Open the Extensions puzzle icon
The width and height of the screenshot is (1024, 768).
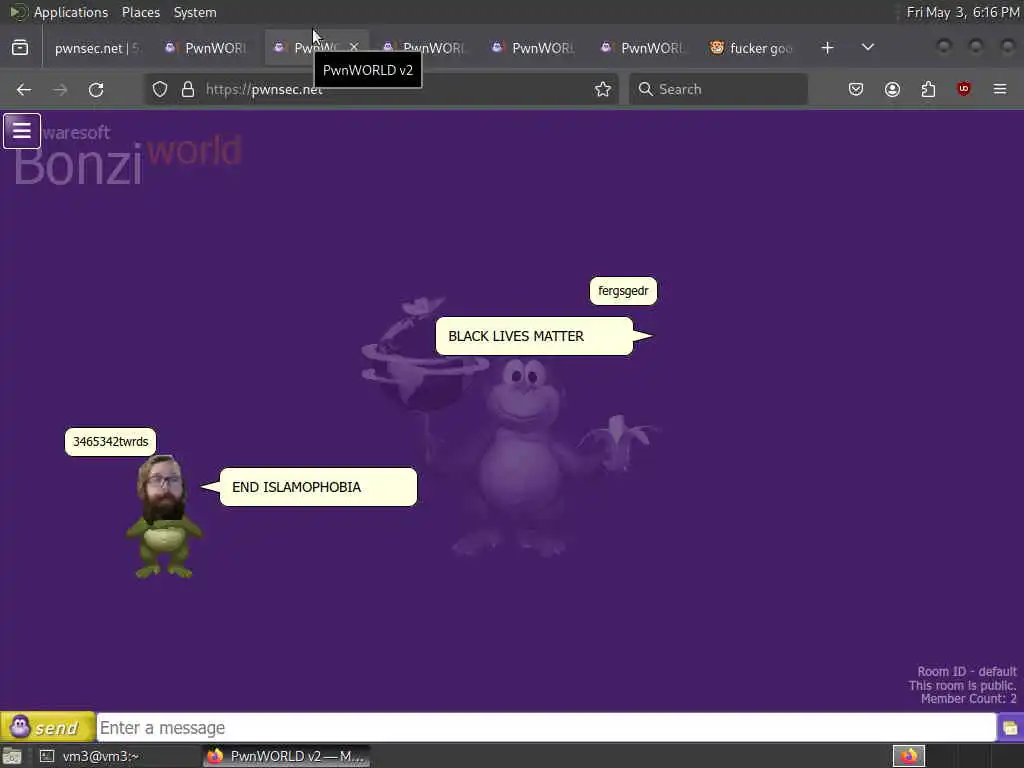click(928, 89)
